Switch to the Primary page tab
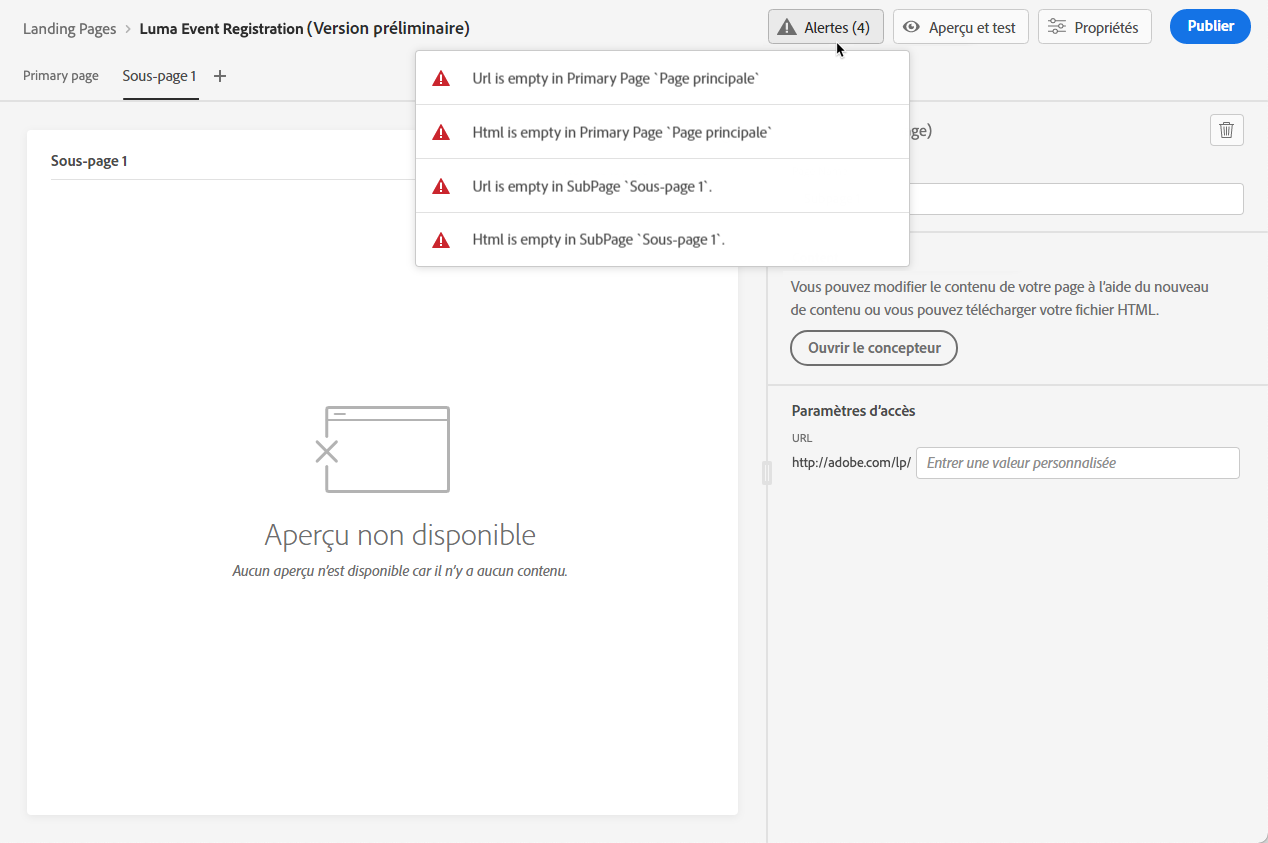Image resolution: width=1268 pixels, height=843 pixels. tap(61, 76)
